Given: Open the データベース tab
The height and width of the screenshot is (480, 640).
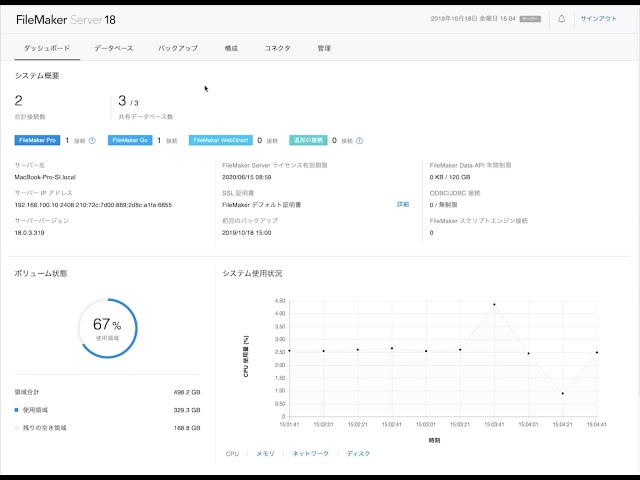Looking at the screenshot, I should coord(114,48).
